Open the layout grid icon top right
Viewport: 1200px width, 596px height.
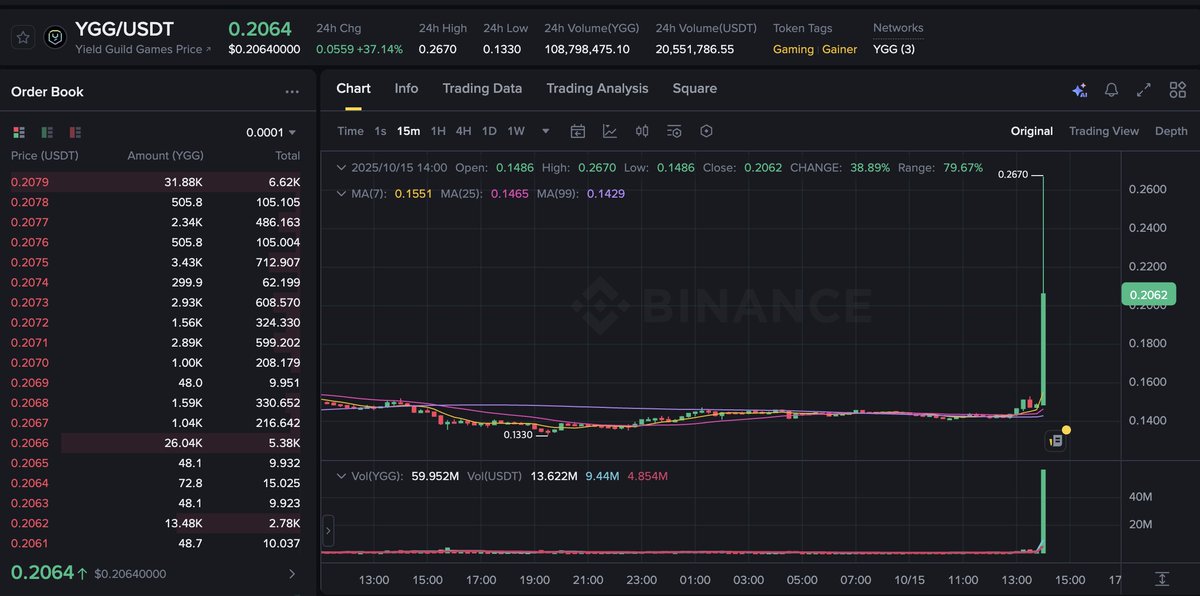click(1177, 90)
